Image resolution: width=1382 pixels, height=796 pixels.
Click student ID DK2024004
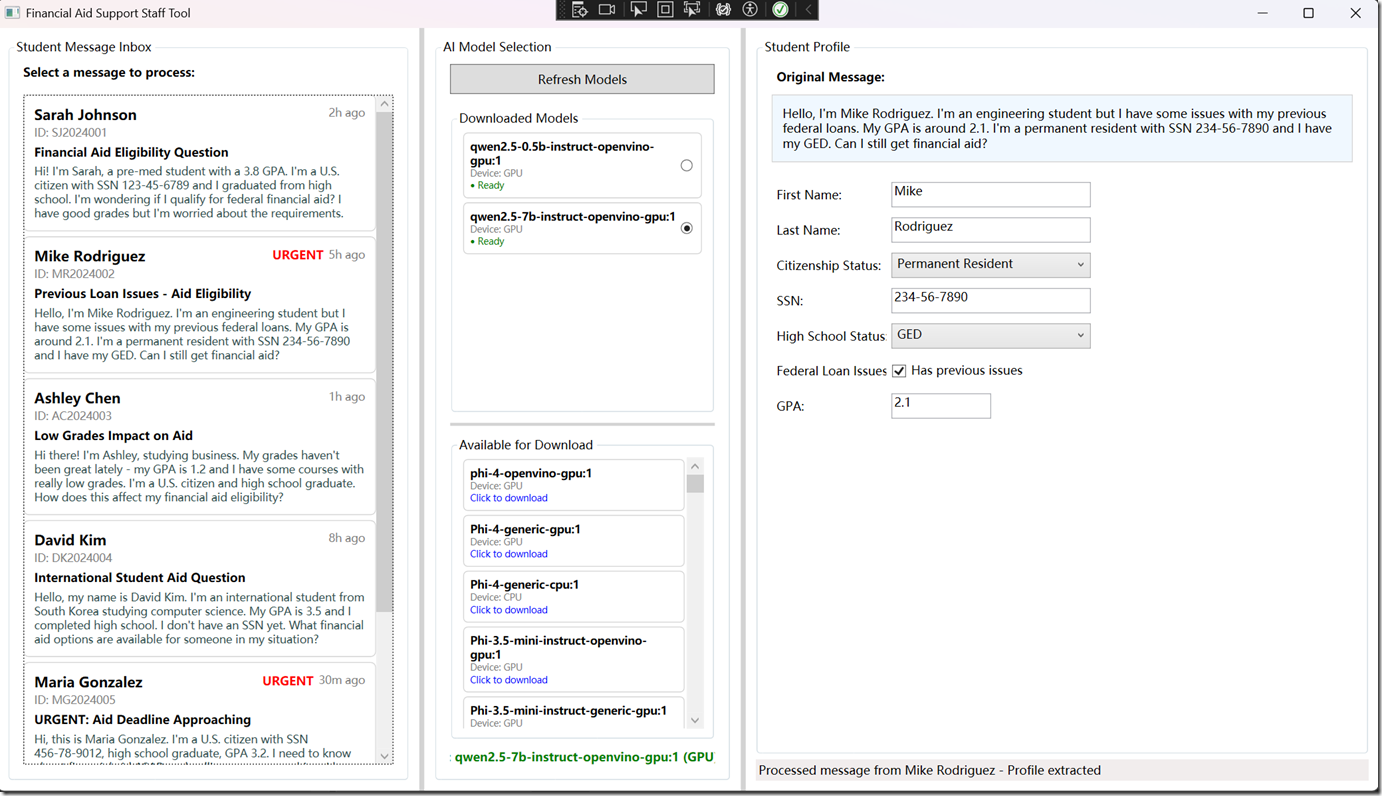[x=73, y=558]
